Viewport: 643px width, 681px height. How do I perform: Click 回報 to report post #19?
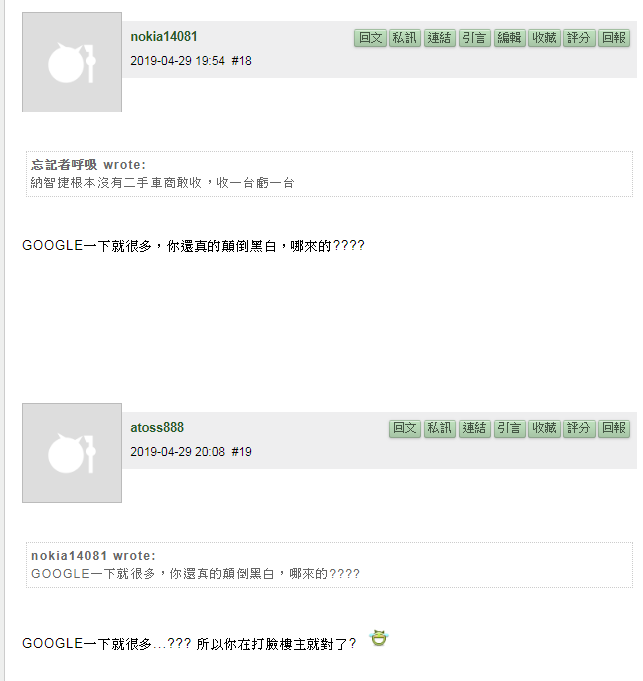[x=613, y=429]
